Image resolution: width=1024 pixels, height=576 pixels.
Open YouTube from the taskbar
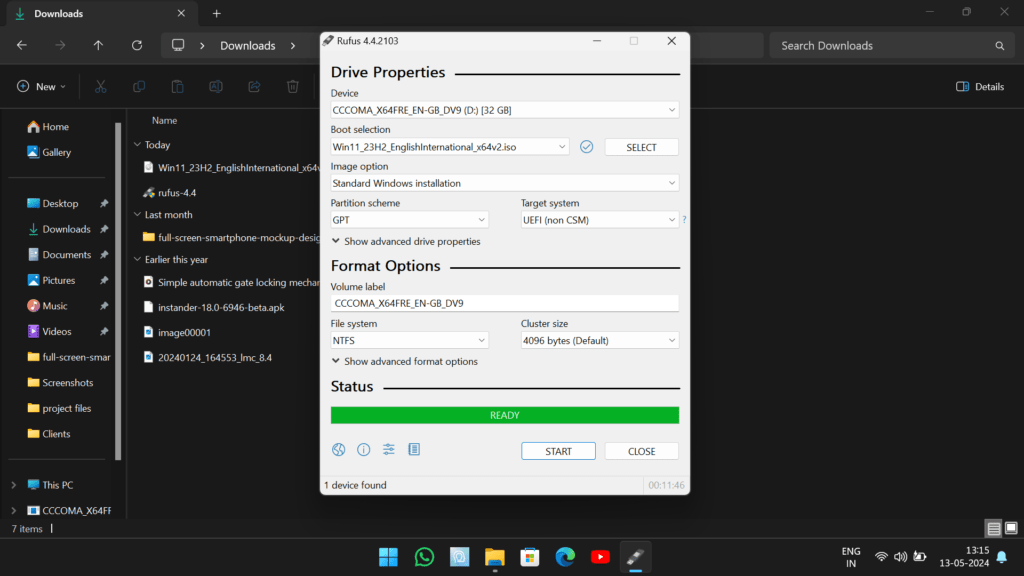[x=600, y=557]
